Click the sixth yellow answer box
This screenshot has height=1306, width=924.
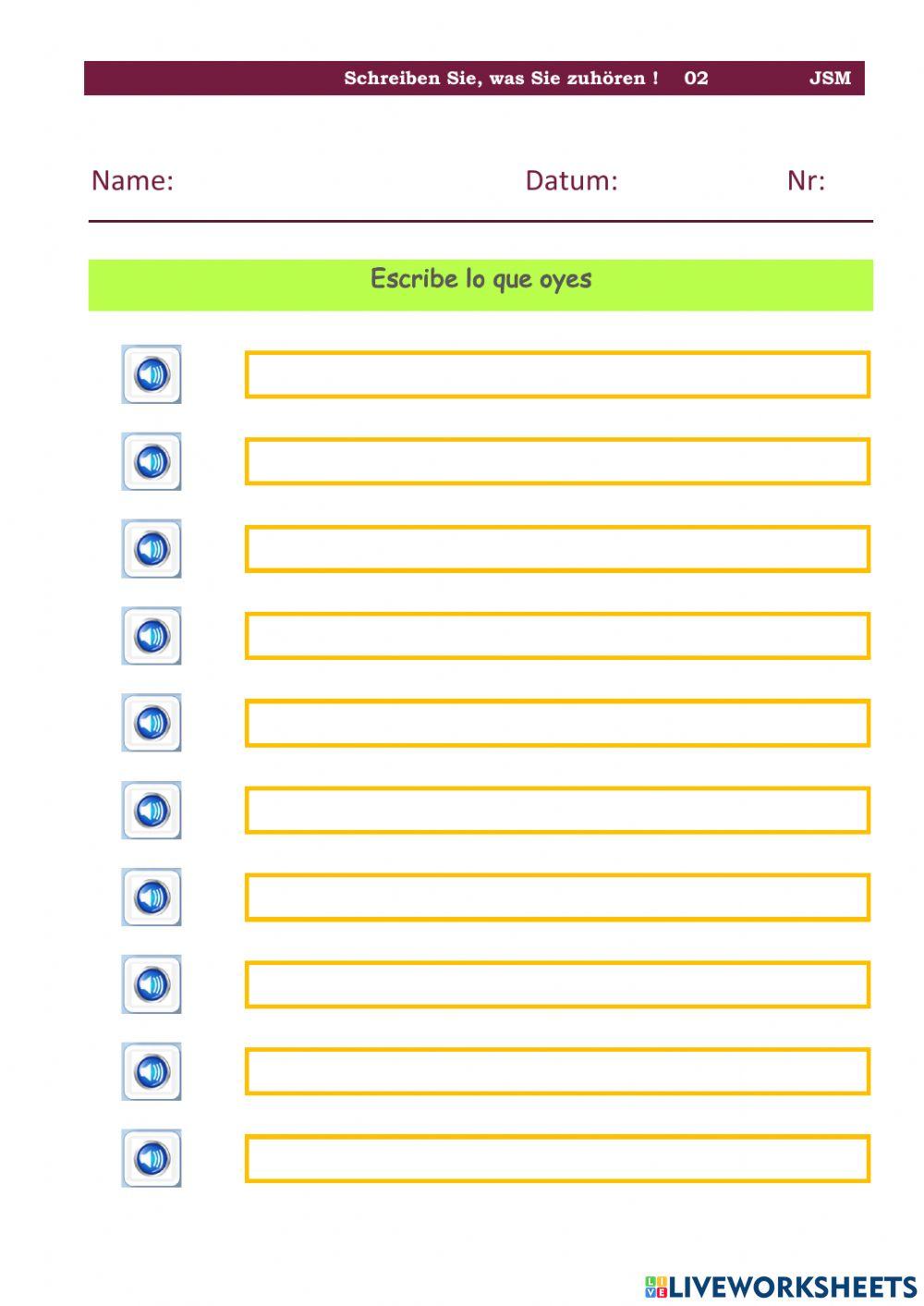[x=557, y=810]
